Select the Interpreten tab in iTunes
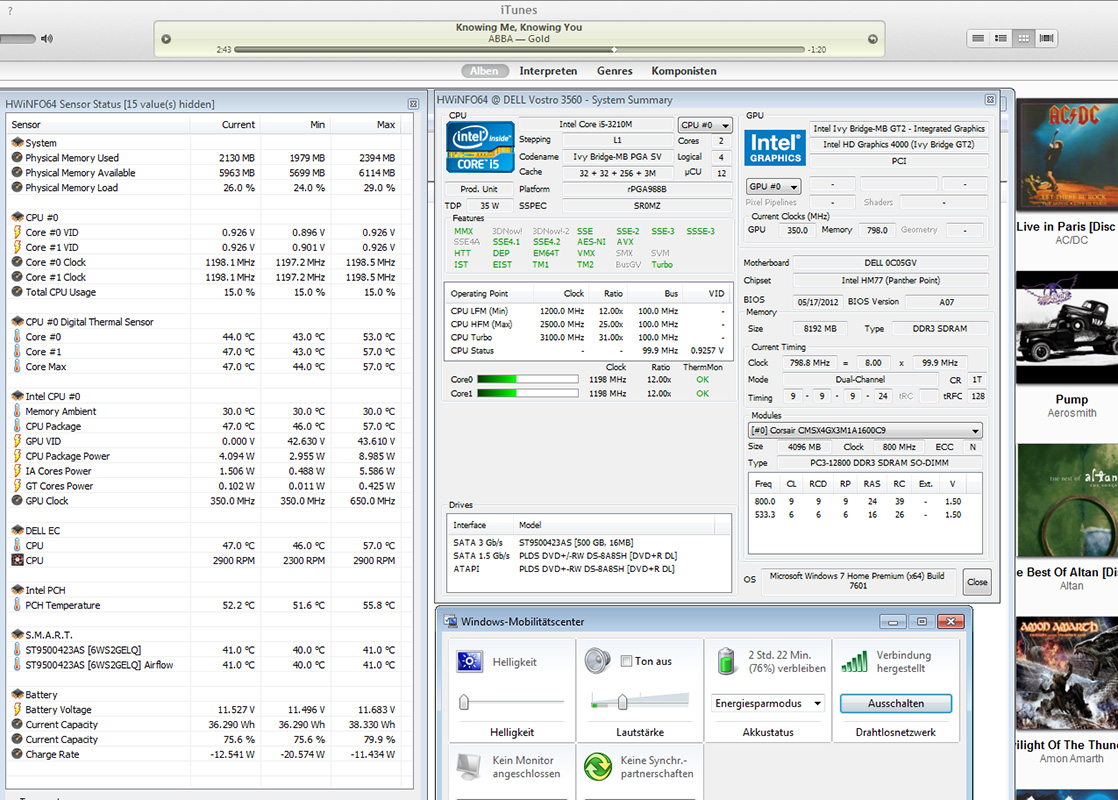Screen dimensions: 1118x800 (x=548, y=71)
